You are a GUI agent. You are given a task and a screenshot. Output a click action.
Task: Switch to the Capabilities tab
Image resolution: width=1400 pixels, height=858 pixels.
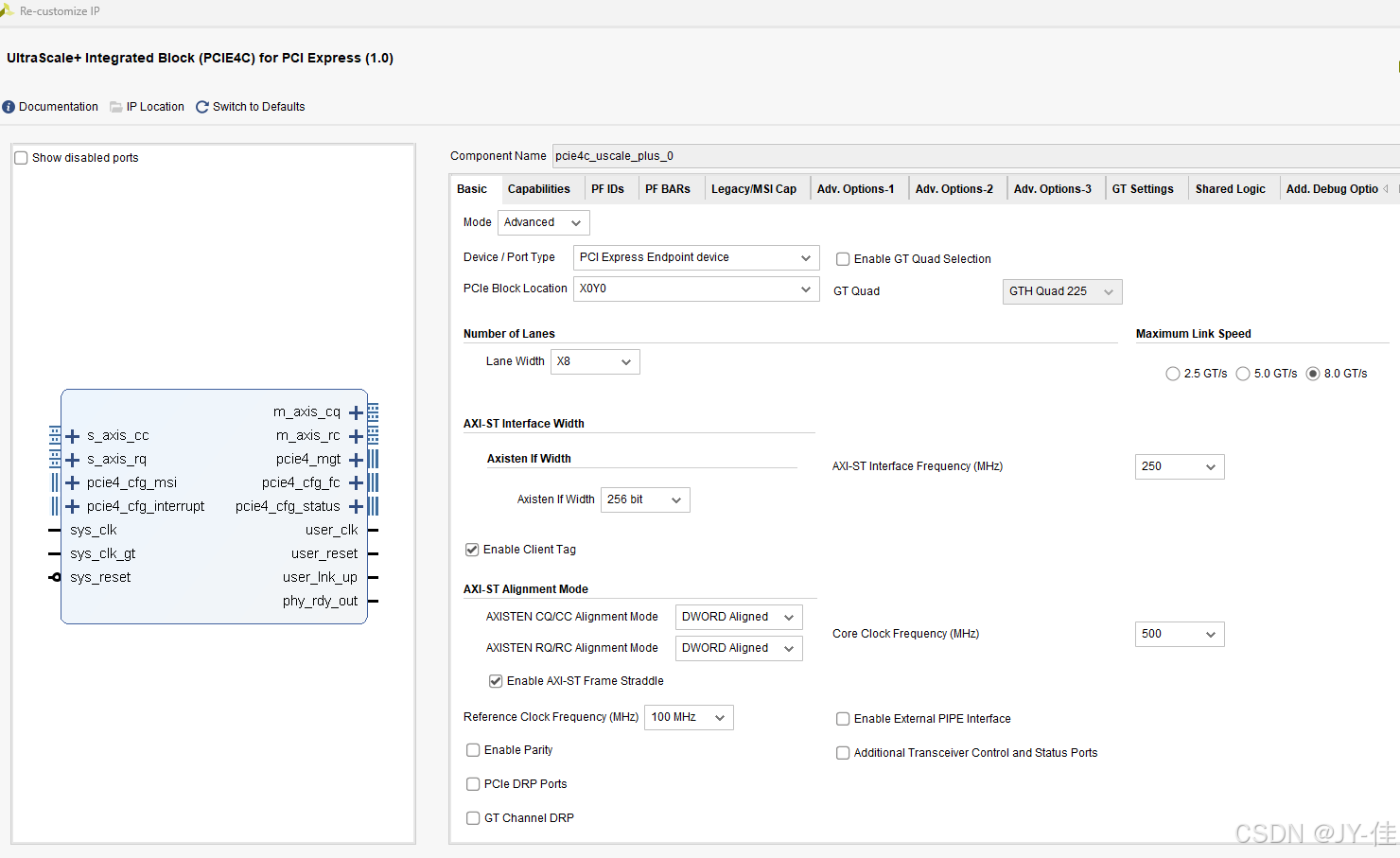pyautogui.click(x=539, y=189)
